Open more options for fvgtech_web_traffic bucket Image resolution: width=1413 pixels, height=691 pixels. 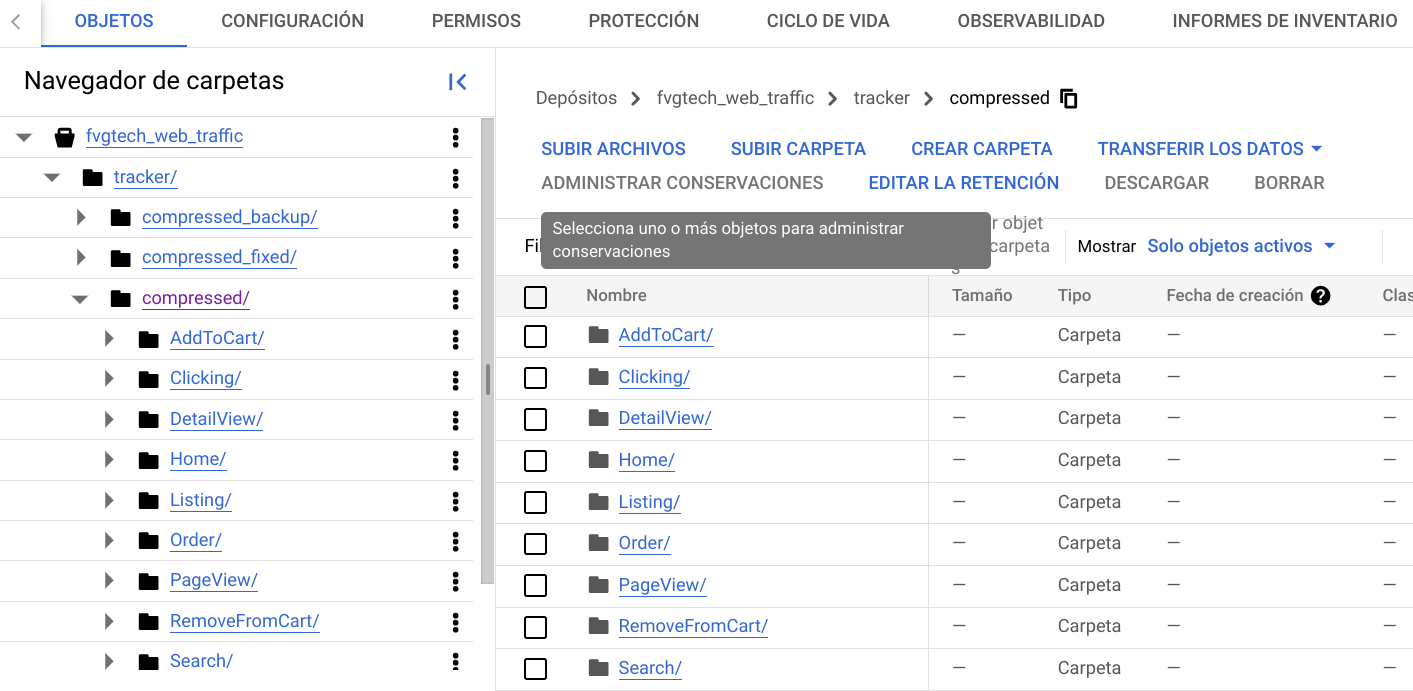pos(456,137)
